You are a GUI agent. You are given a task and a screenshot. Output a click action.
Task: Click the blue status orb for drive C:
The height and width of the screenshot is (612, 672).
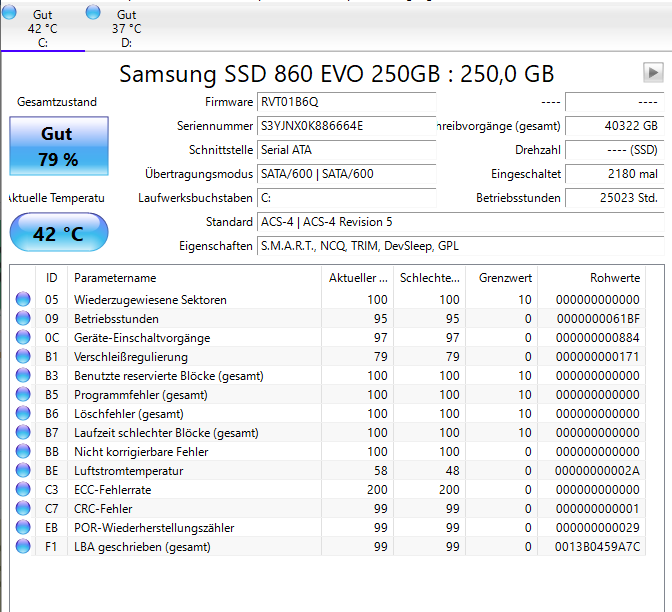click(x=9, y=12)
